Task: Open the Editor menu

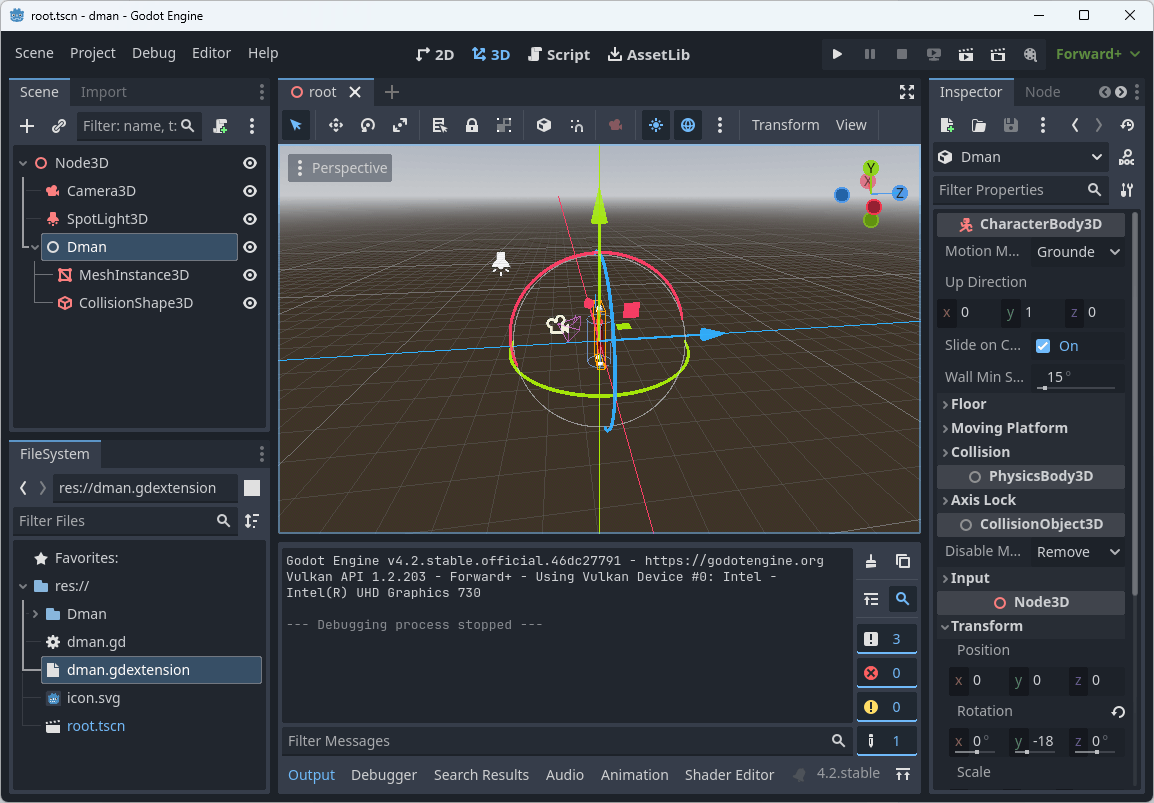Action: tap(211, 53)
